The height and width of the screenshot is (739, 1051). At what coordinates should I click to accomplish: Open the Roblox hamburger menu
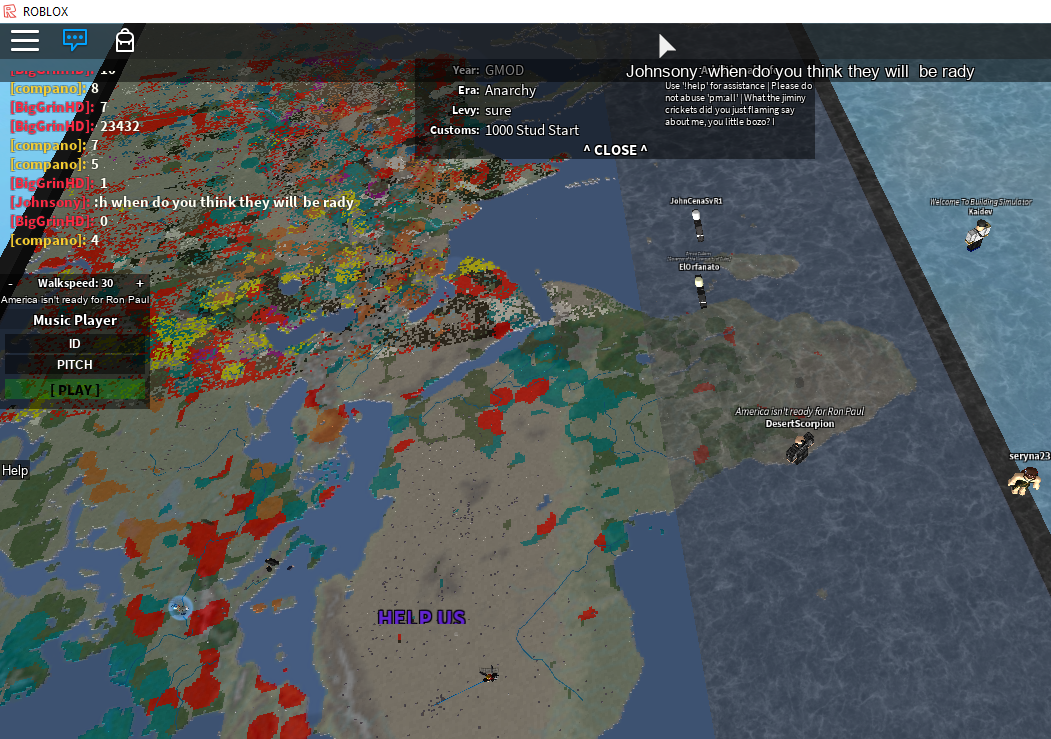[25, 41]
